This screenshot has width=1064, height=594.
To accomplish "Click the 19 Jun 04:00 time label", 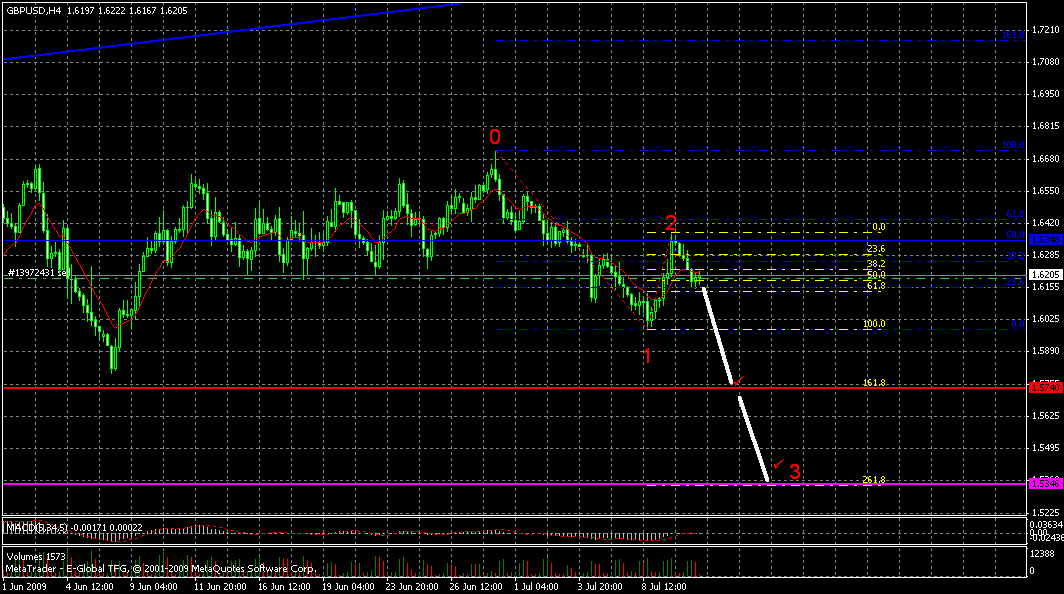I will 348,587.
